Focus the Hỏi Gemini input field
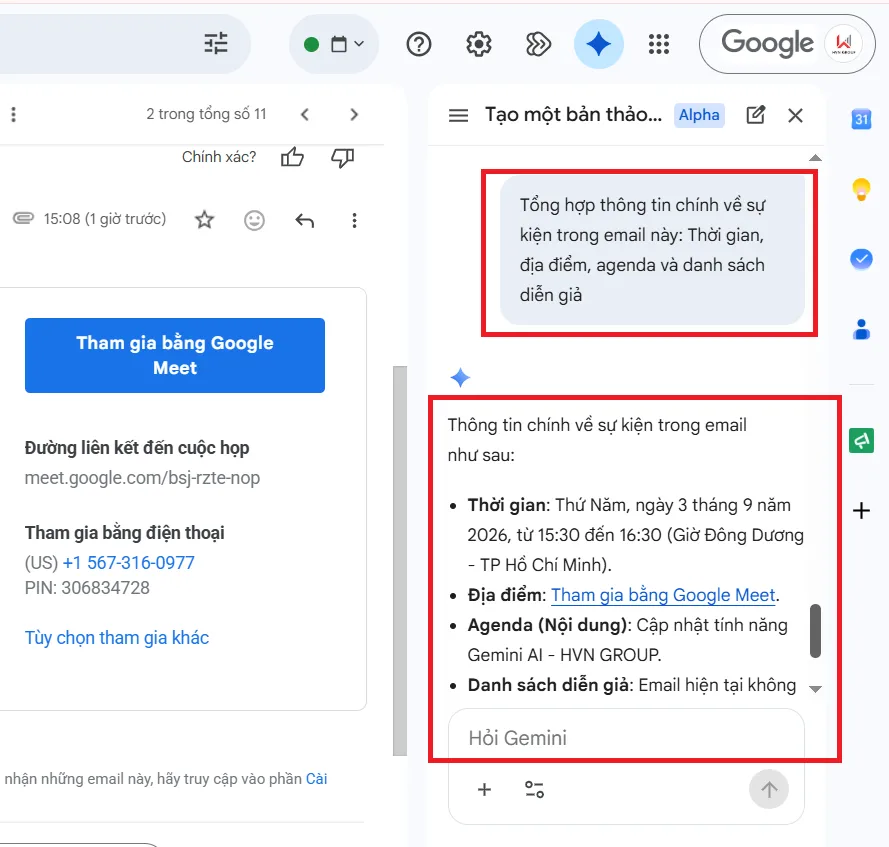The width and height of the screenshot is (889, 847). tap(626, 738)
